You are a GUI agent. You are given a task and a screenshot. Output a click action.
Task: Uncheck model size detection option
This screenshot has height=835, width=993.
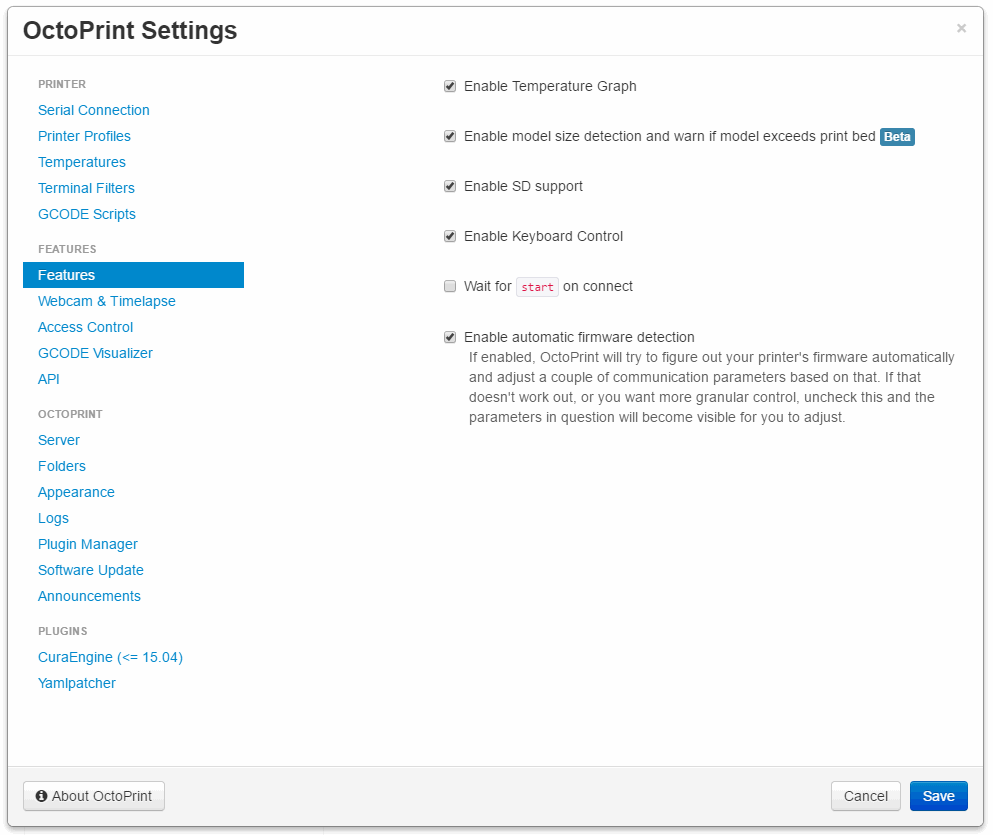[450, 136]
